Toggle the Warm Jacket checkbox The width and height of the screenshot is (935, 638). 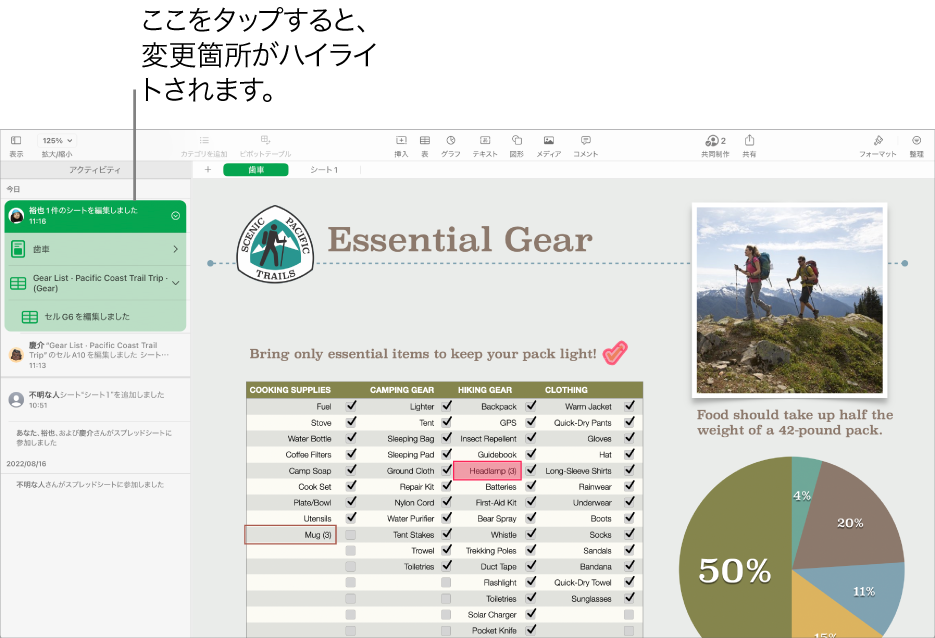click(629, 405)
